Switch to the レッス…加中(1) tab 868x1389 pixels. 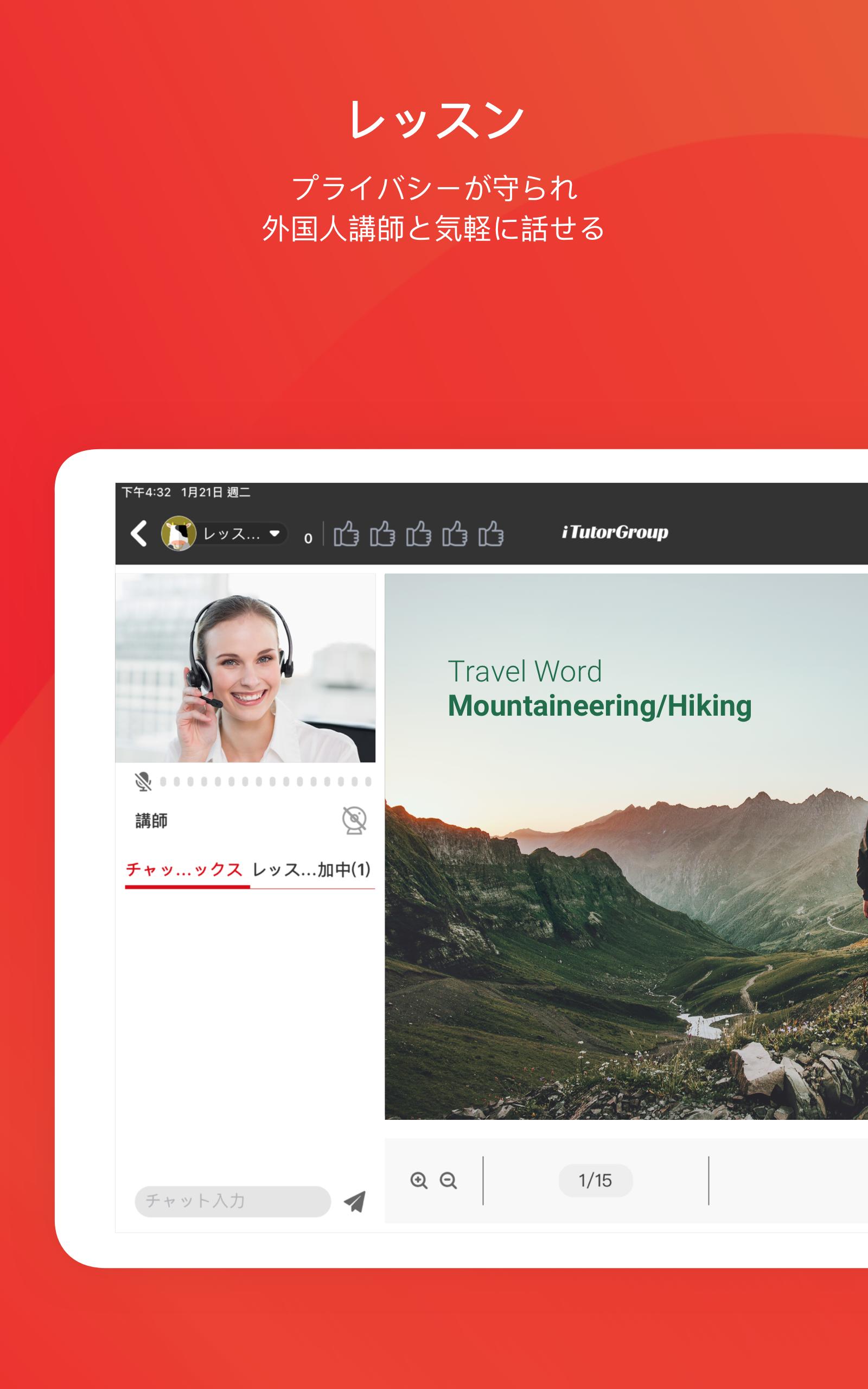coord(312,869)
